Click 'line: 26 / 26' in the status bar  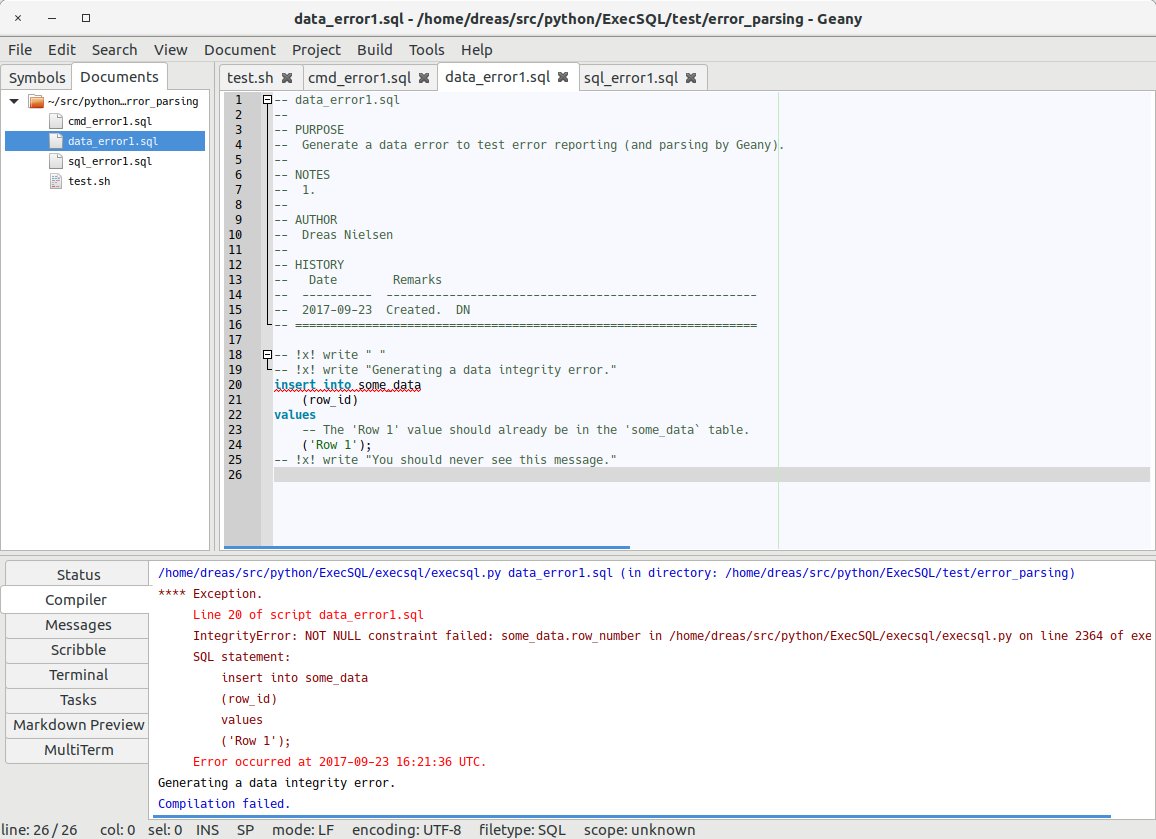point(40,829)
